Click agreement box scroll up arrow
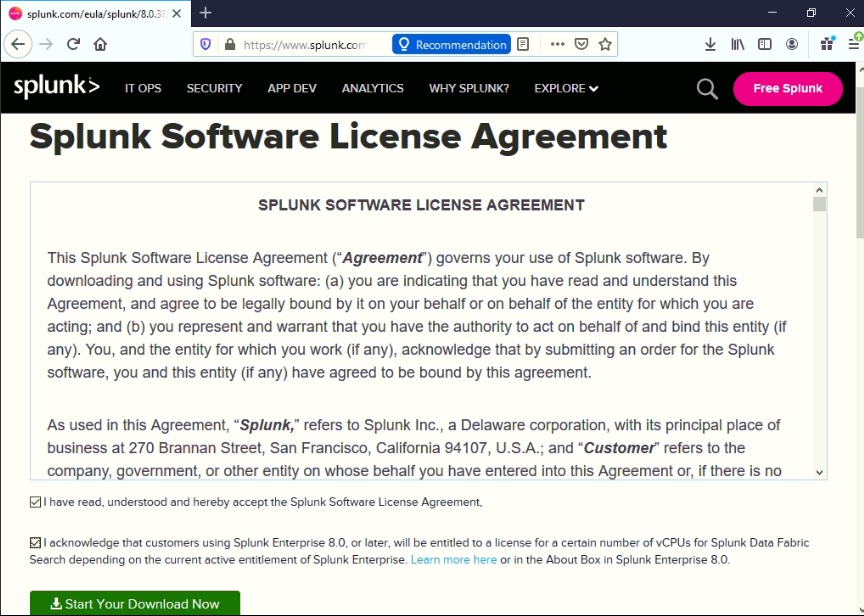 tap(819, 190)
